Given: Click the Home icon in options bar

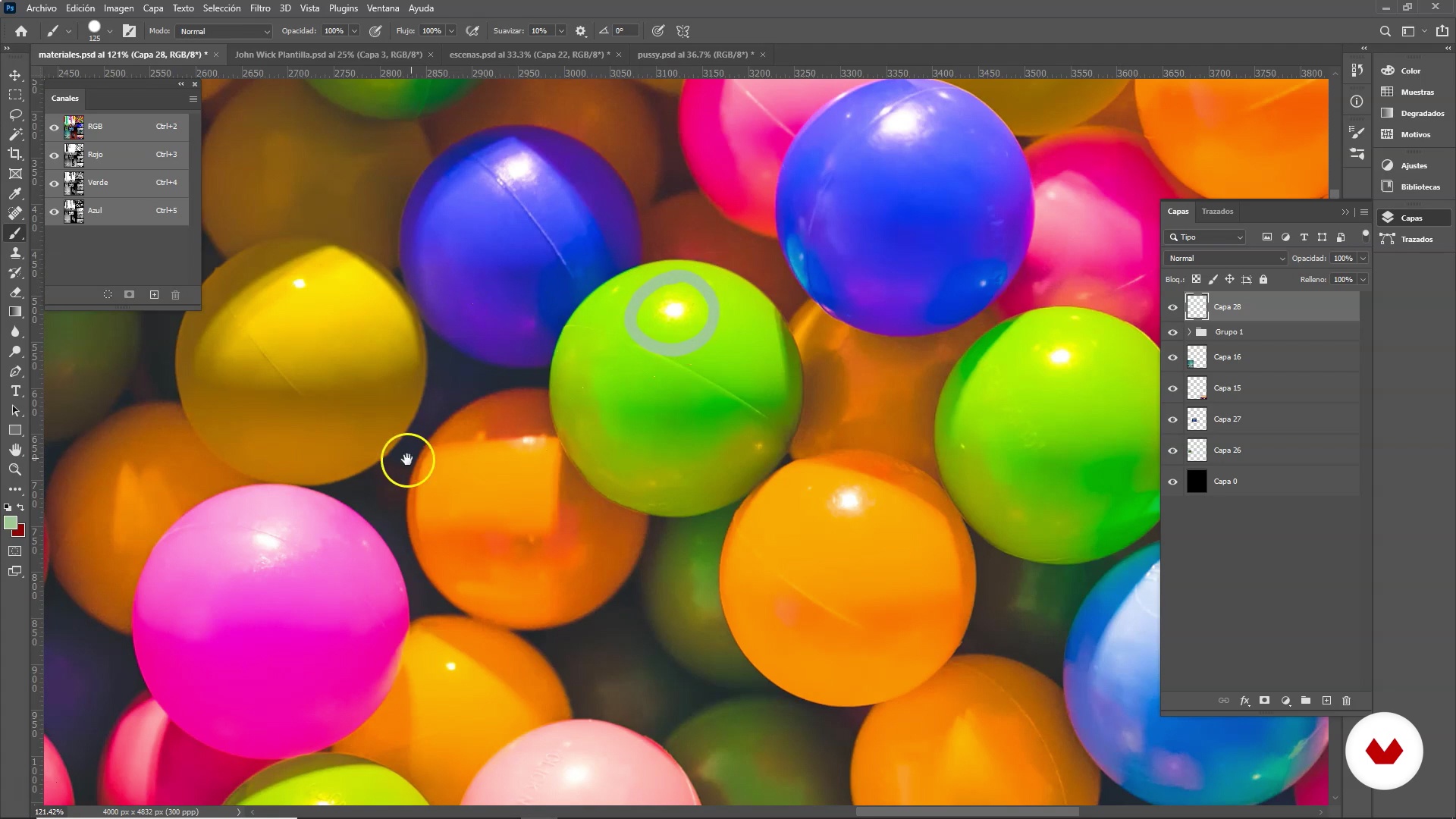Looking at the screenshot, I should click(21, 31).
